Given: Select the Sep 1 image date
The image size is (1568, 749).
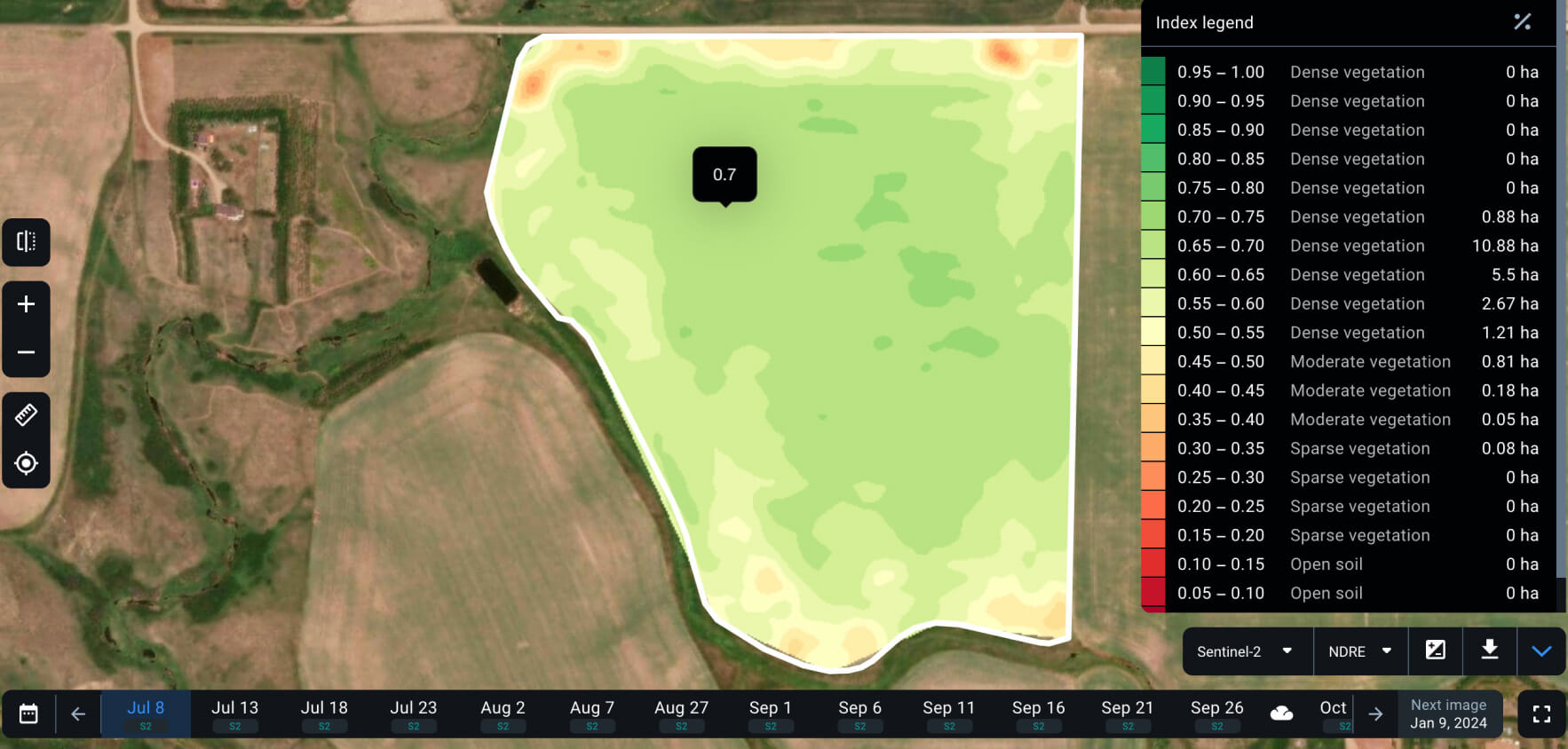Looking at the screenshot, I should [x=771, y=714].
